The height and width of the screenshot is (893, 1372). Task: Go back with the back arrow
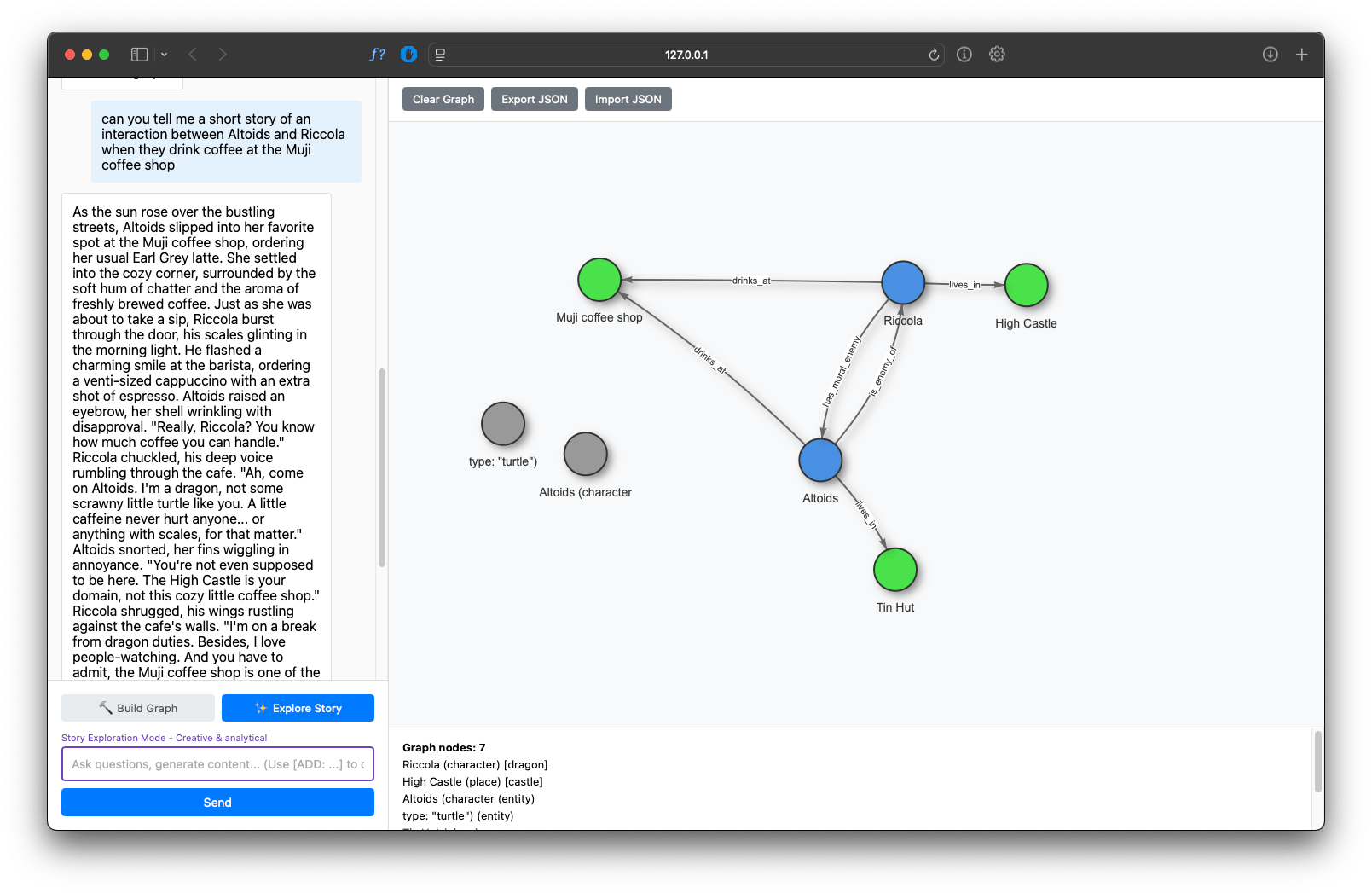pos(193,55)
